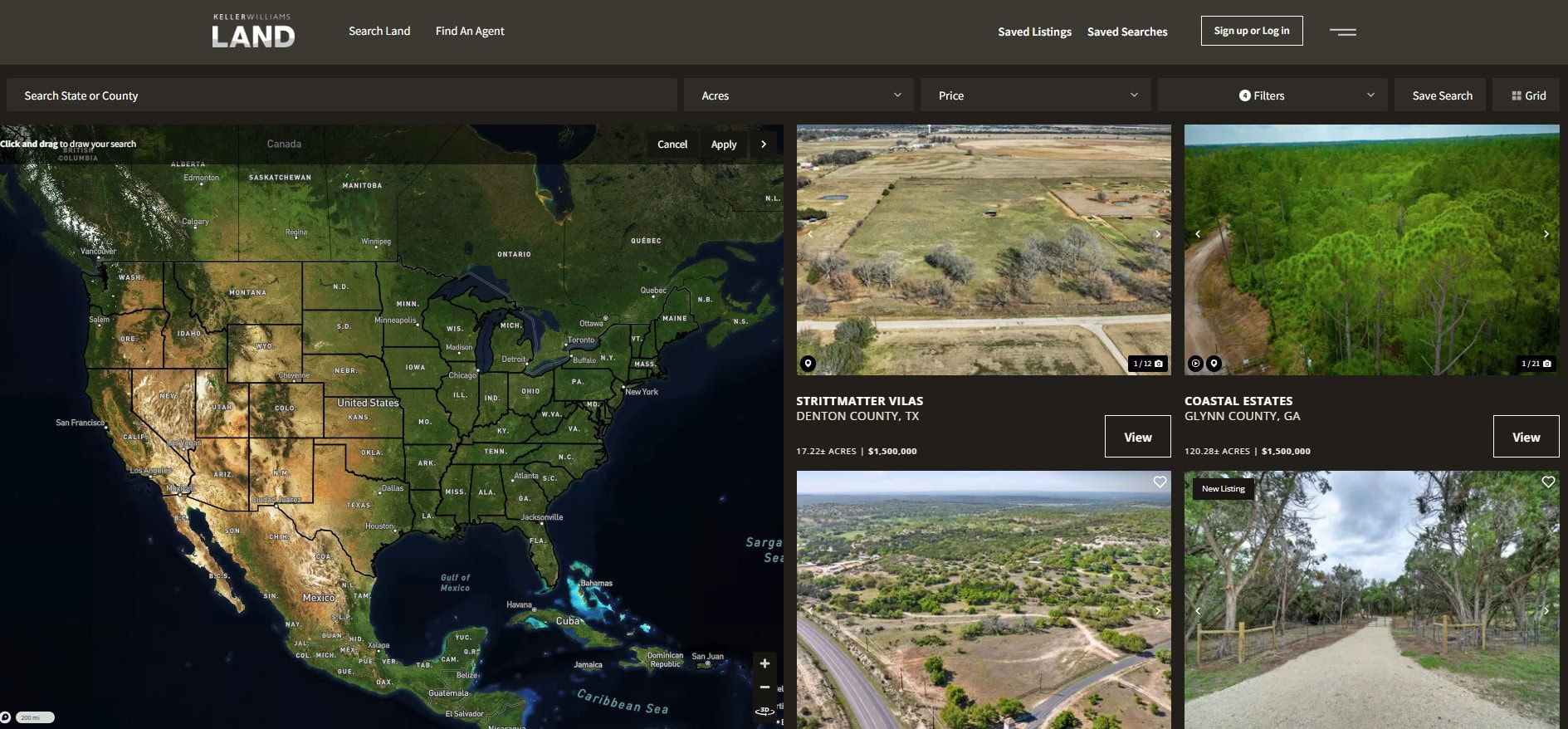The image size is (1568, 729).
Task: Show next photo on the New Listing card
Action: (x=1546, y=610)
